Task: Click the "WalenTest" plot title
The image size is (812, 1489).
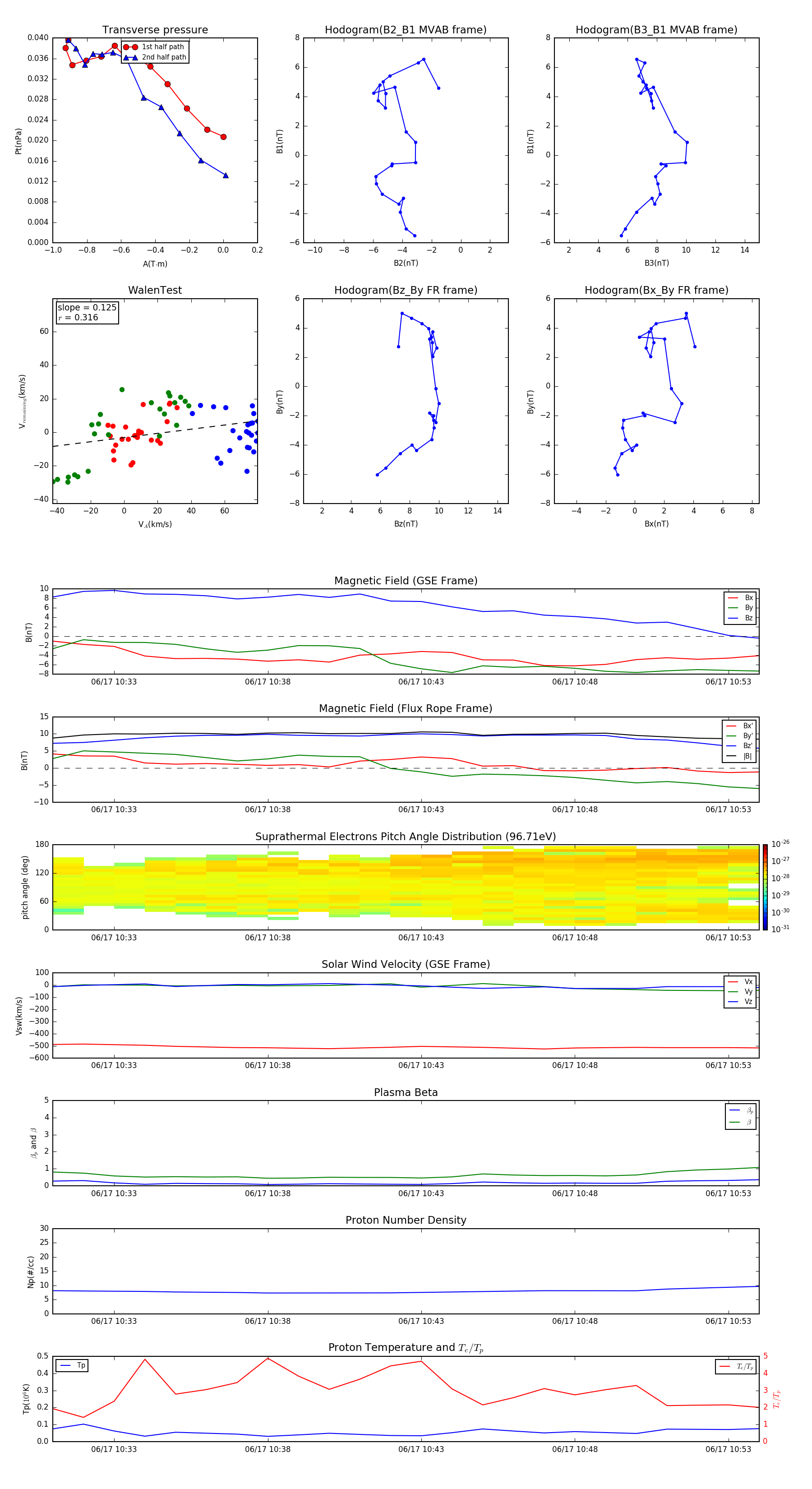Action: pyautogui.click(x=155, y=290)
